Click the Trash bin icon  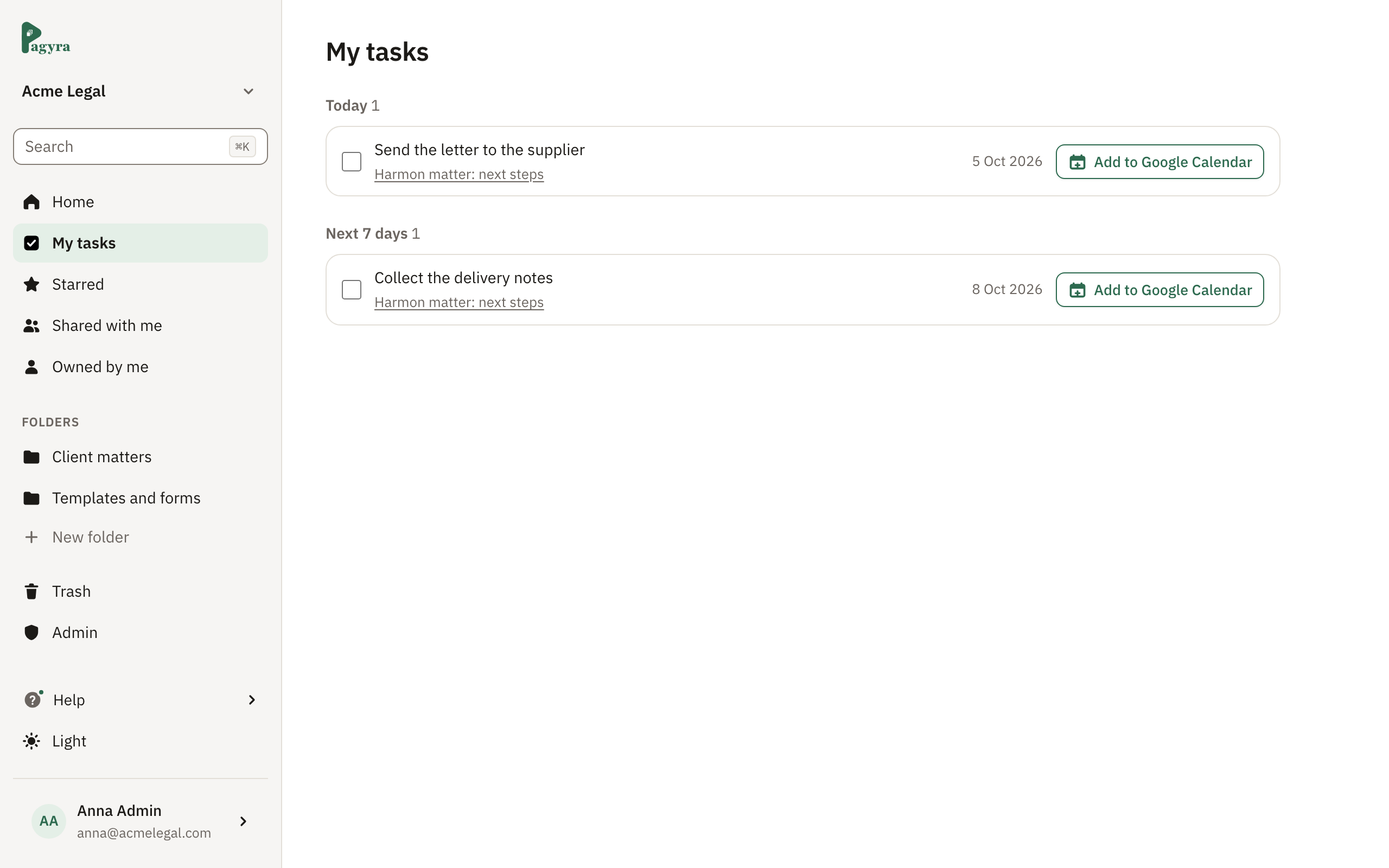click(31, 591)
